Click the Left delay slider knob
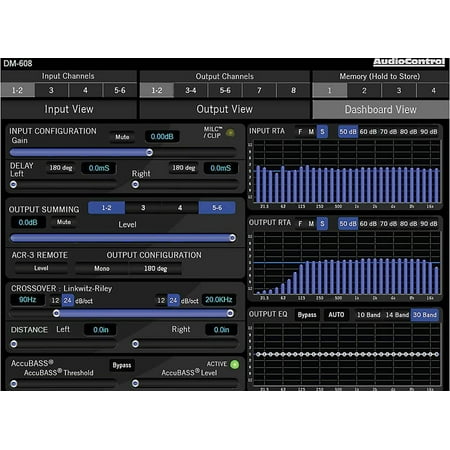 tap(13, 184)
